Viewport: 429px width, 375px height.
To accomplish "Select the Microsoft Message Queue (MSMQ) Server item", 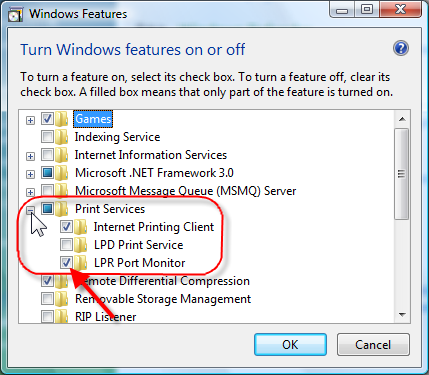I will click(x=185, y=191).
